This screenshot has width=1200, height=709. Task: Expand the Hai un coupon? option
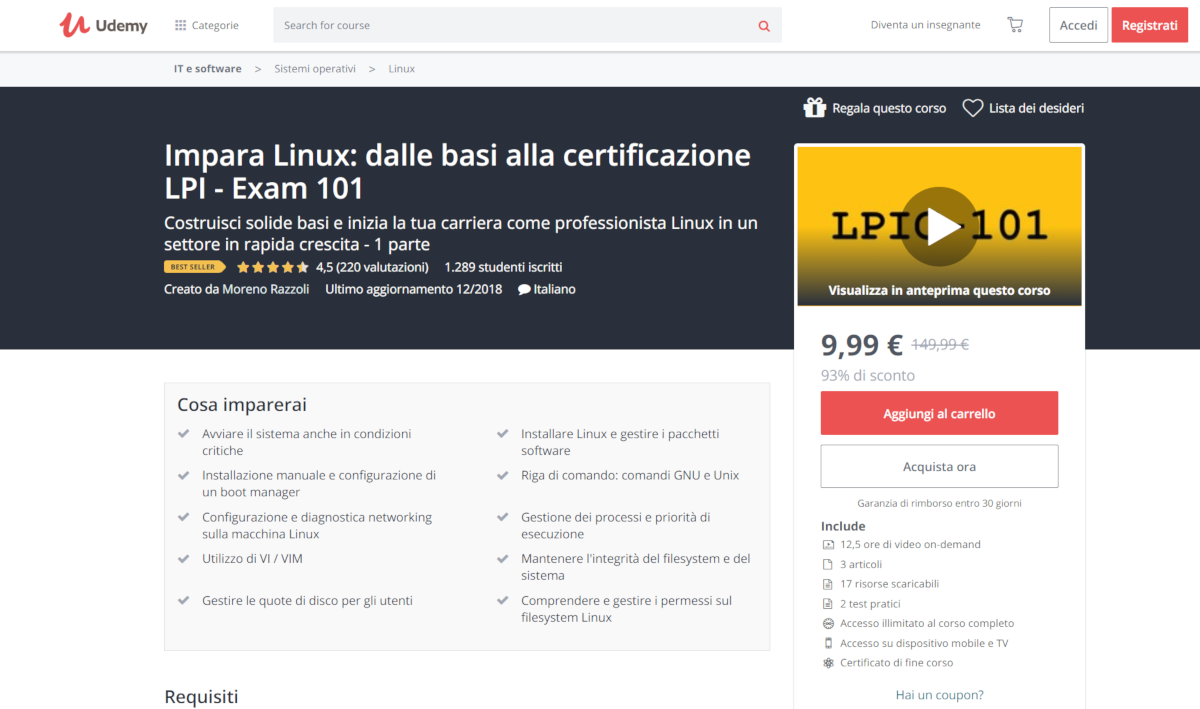pyautogui.click(x=939, y=694)
